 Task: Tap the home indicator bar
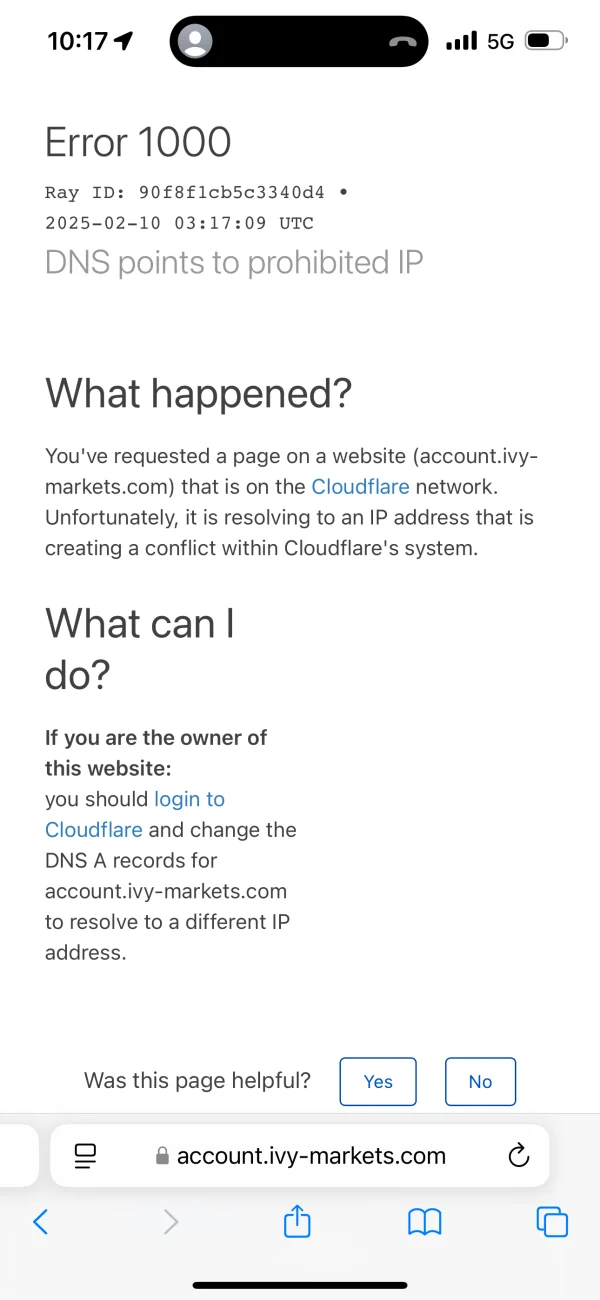(x=300, y=1285)
